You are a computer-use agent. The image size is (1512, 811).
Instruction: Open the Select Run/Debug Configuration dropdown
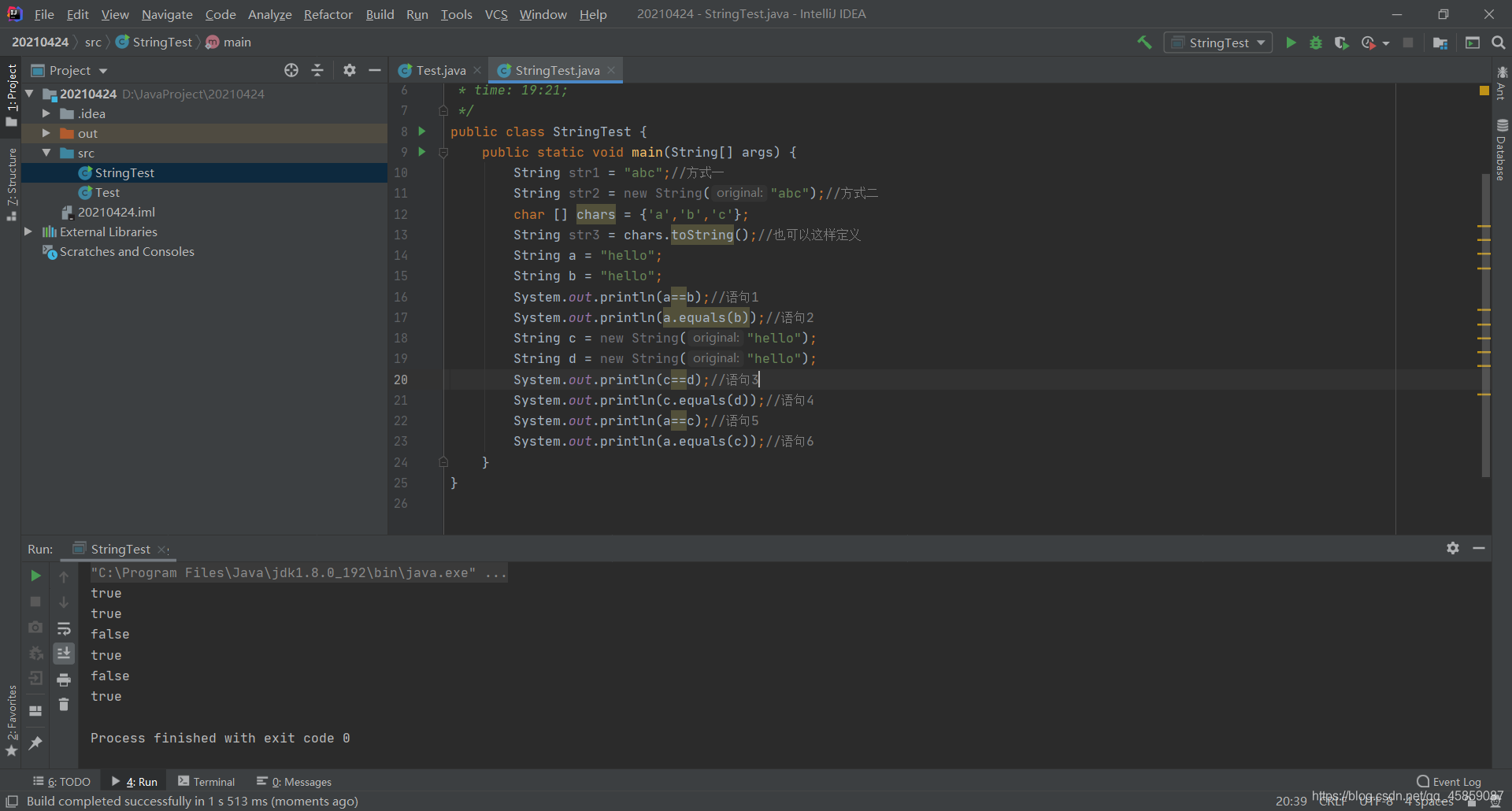coord(1218,43)
